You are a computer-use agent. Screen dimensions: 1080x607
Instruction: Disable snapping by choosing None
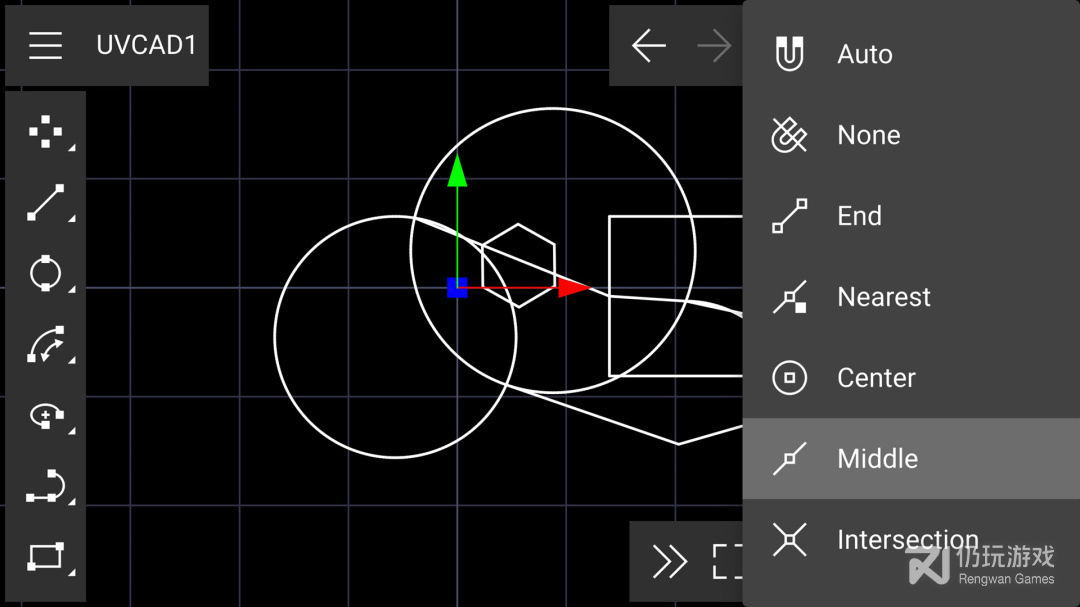868,135
